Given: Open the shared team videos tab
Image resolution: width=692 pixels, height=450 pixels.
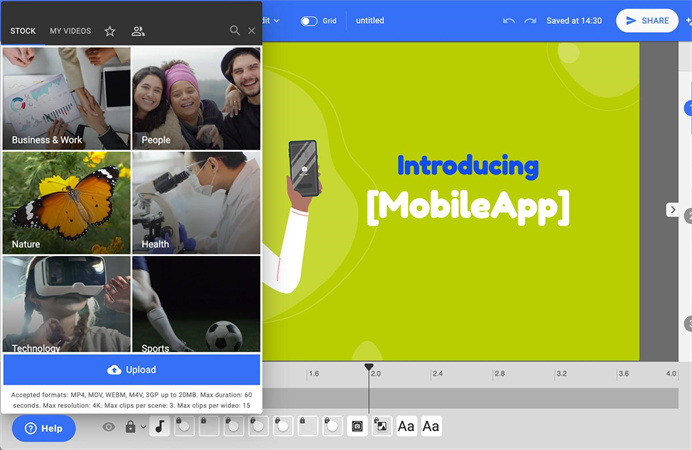Looking at the screenshot, I should tap(138, 31).
